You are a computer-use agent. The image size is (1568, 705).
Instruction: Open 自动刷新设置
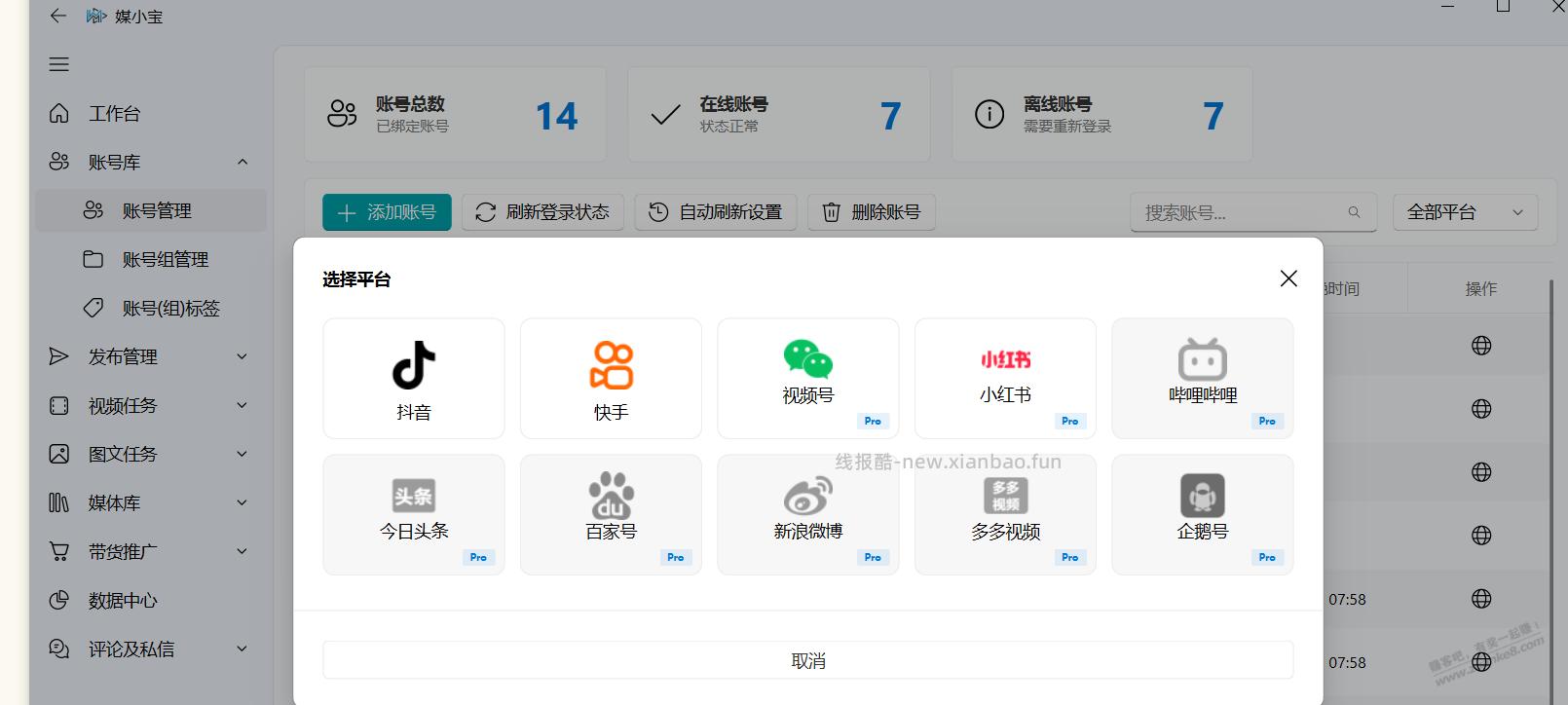click(x=716, y=212)
